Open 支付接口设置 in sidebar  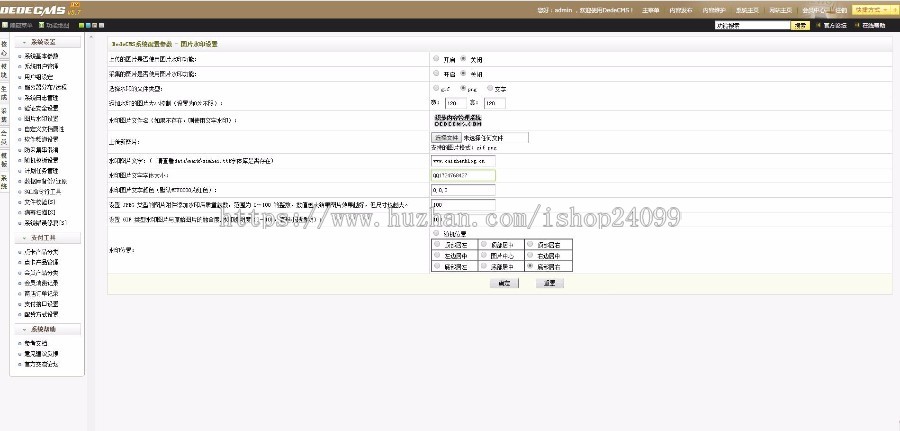tap(41, 304)
